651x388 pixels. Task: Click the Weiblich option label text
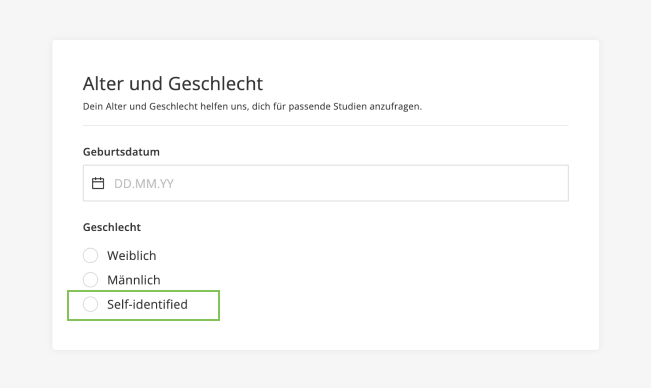(x=132, y=256)
